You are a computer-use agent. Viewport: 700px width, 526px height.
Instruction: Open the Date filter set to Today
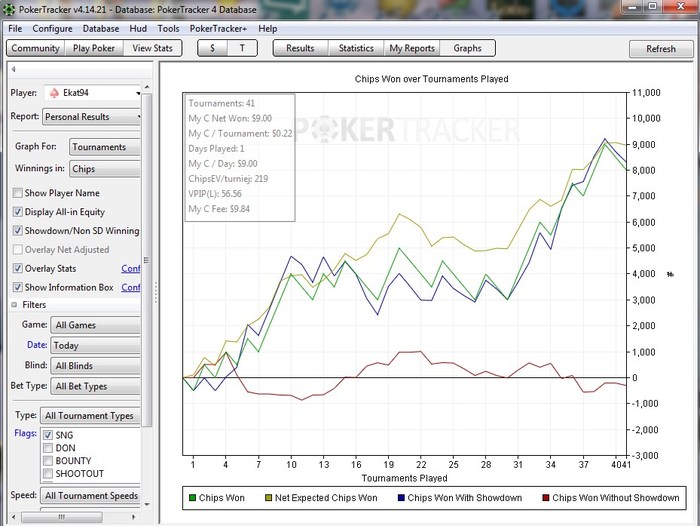(96, 346)
